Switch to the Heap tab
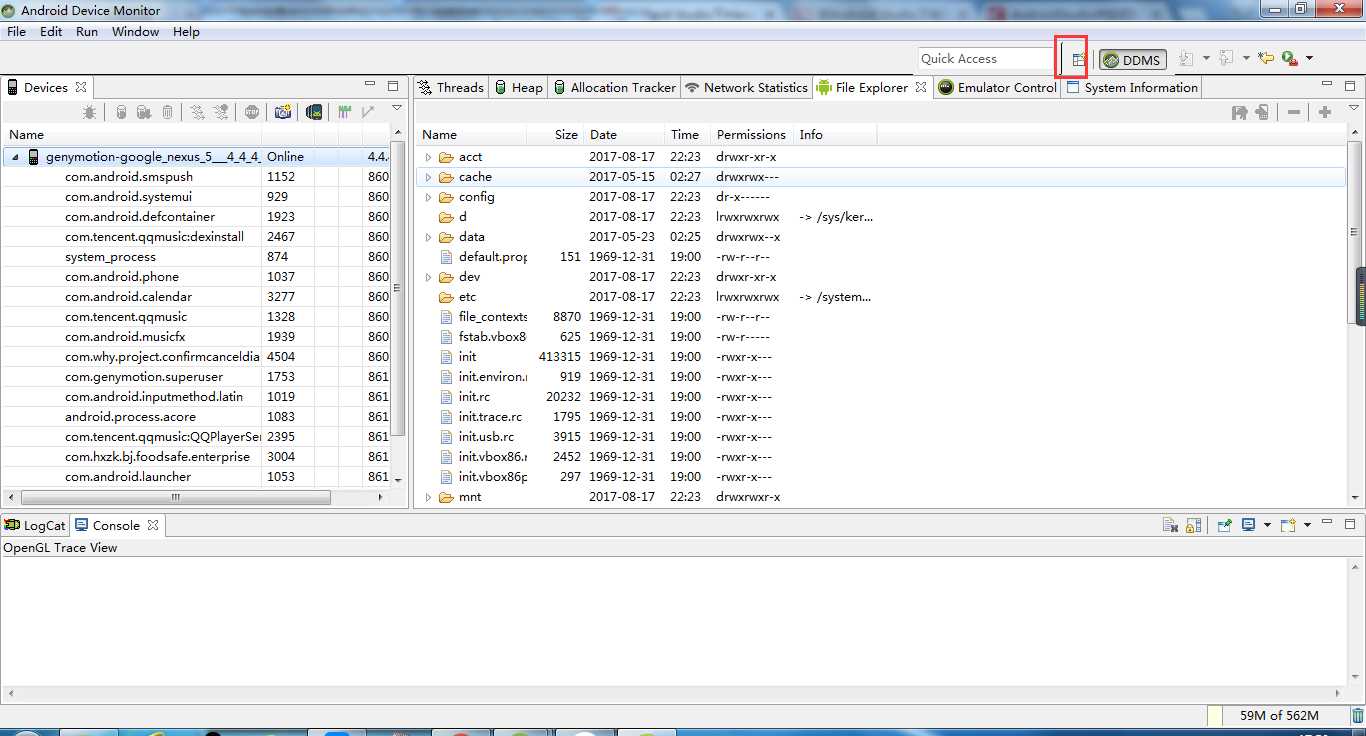The image size is (1366, 736). click(x=519, y=88)
